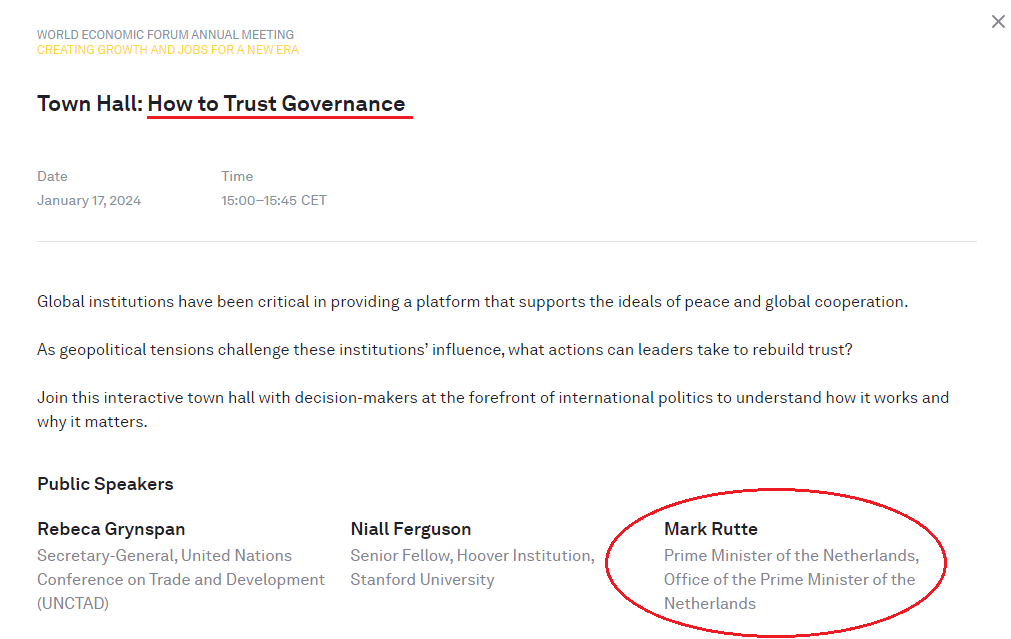
Task: Open the Niall Ferguson speaker name
Action: coord(411,529)
